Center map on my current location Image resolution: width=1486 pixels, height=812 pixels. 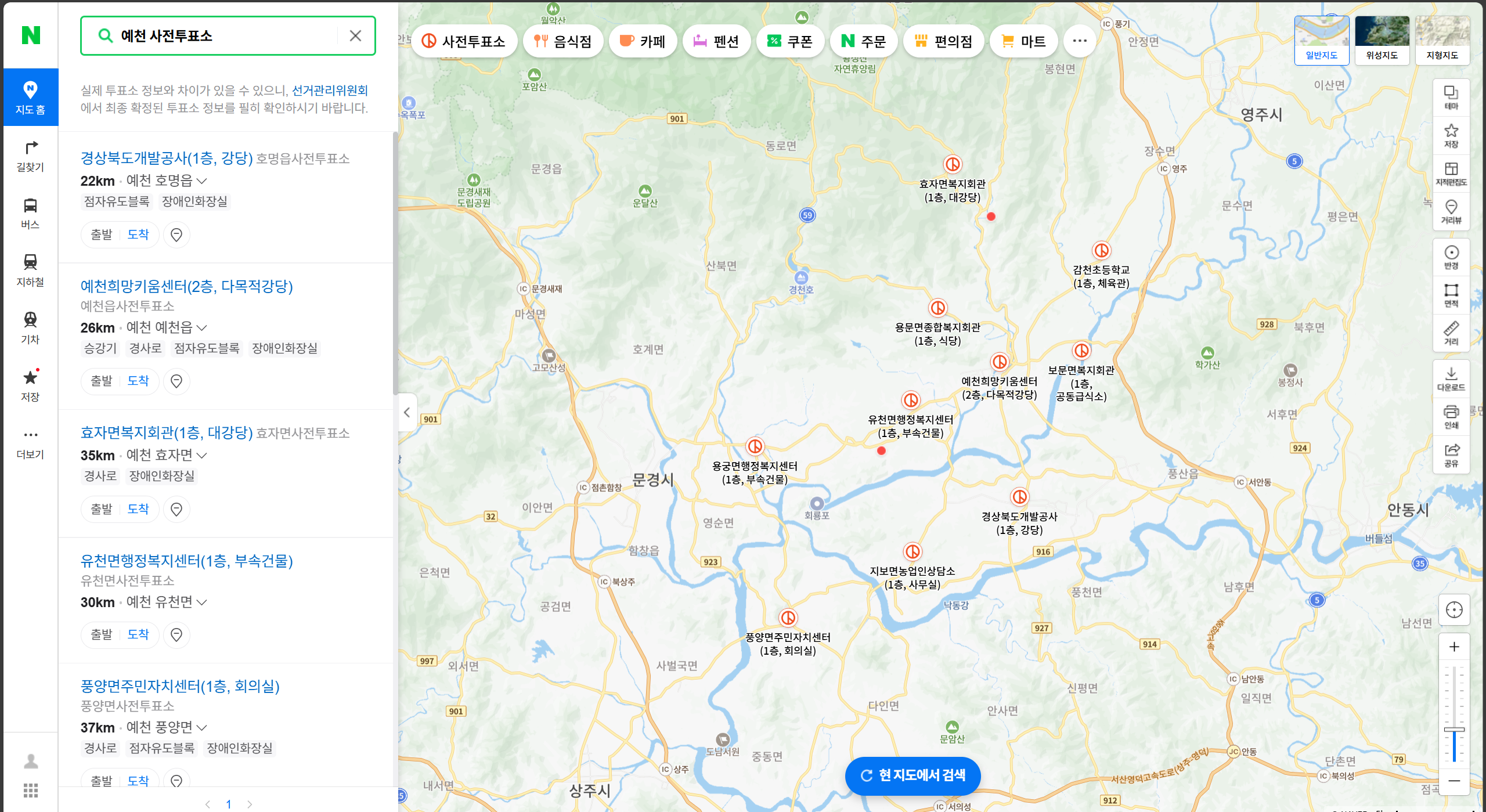point(1453,609)
